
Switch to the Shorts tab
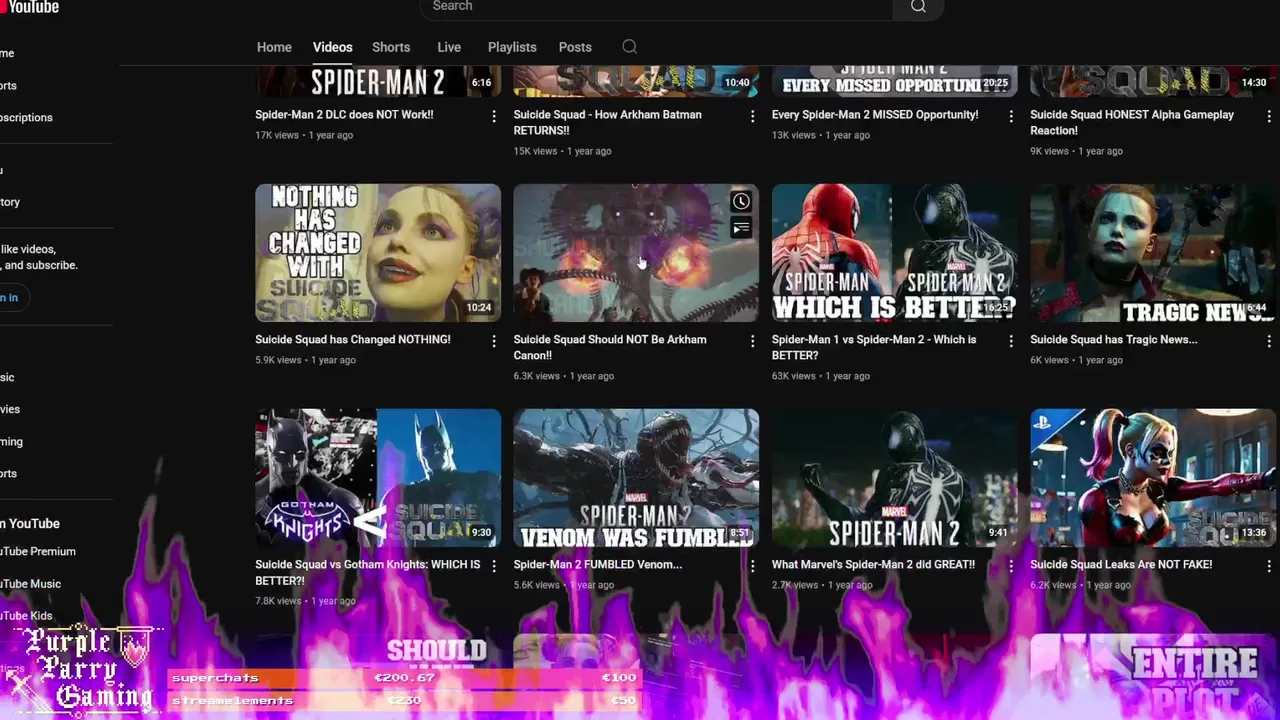(391, 47)
